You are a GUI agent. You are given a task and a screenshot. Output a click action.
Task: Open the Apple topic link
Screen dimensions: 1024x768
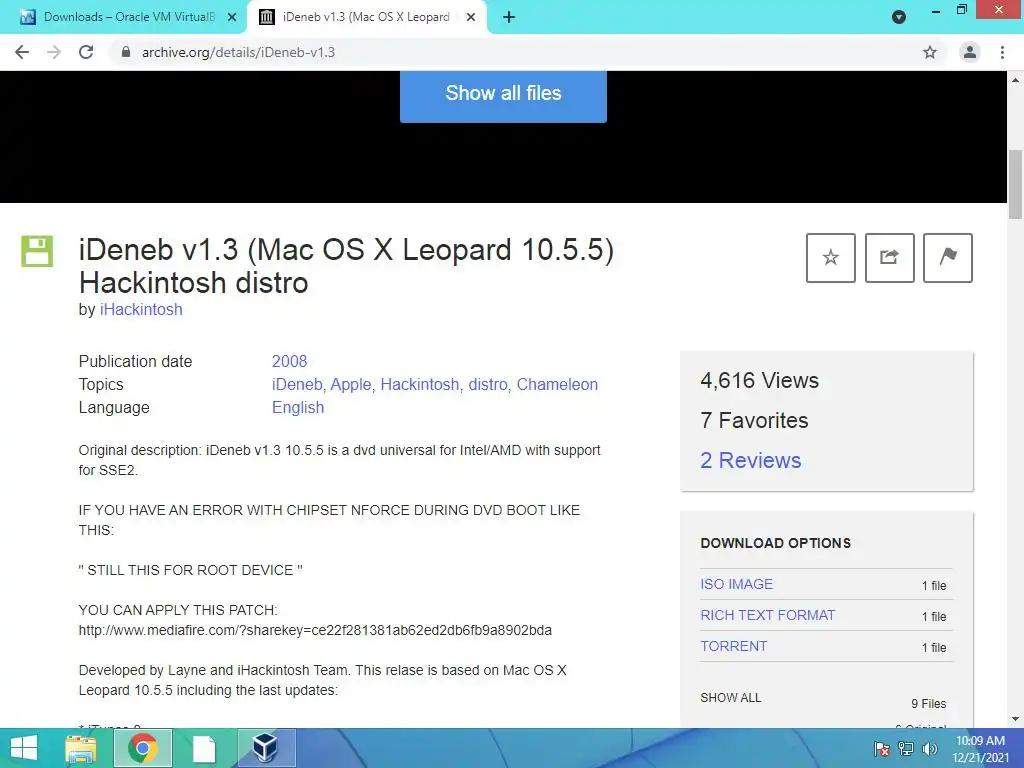351,384
